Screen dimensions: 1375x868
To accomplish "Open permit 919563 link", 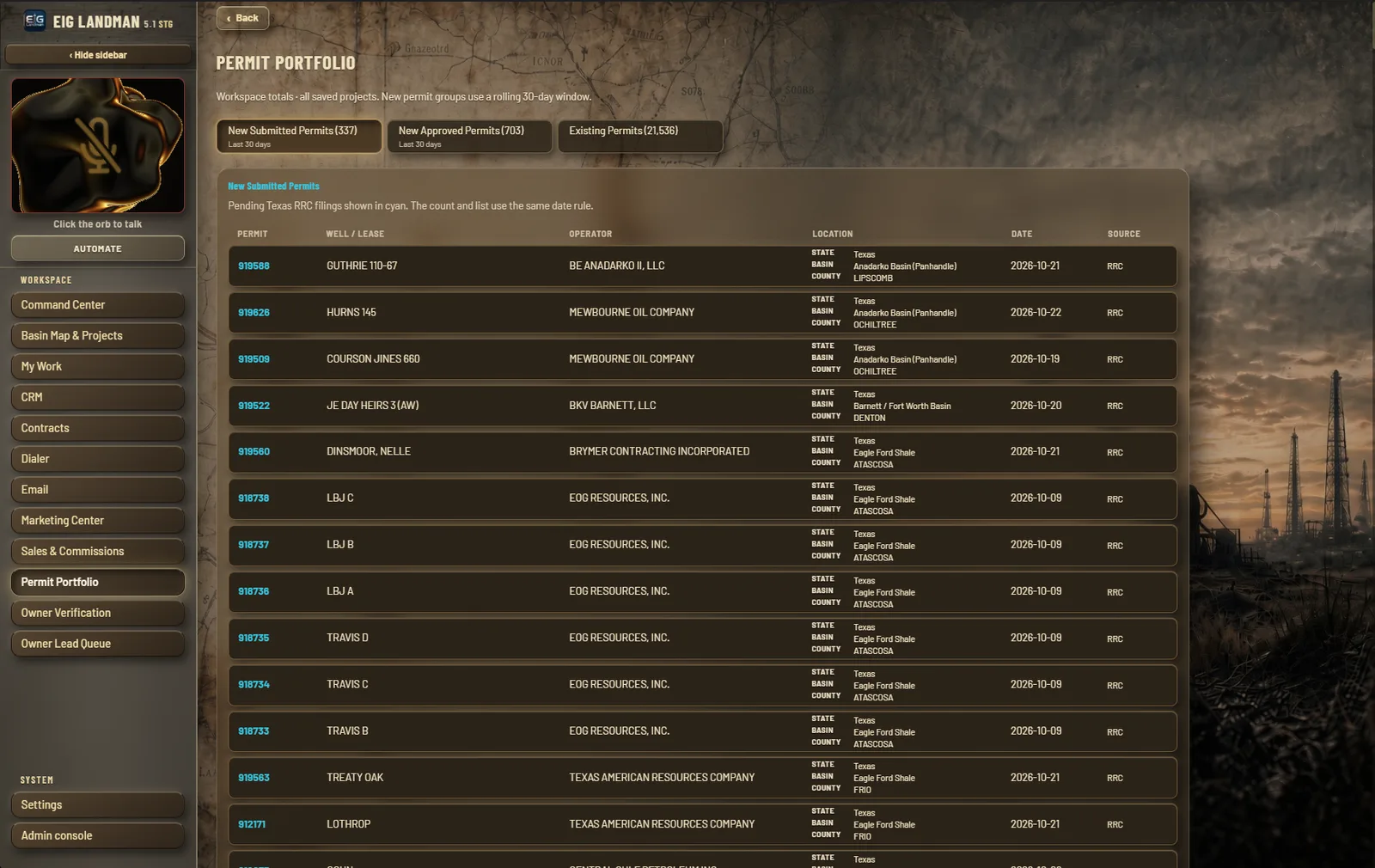I will click(x=254, y=778).
